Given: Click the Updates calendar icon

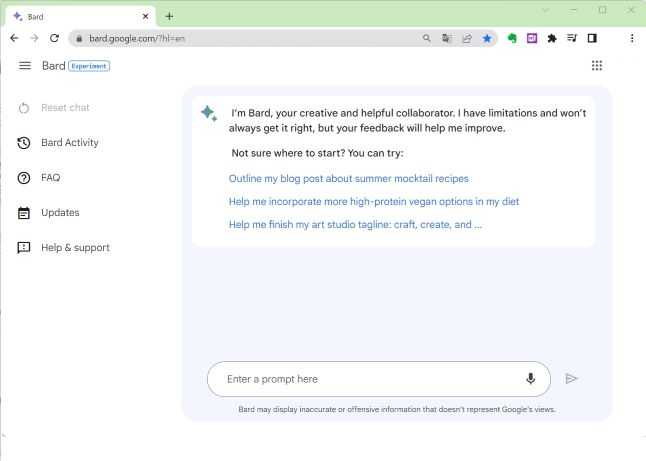Looking at the screenshot, I should (24, 213).
